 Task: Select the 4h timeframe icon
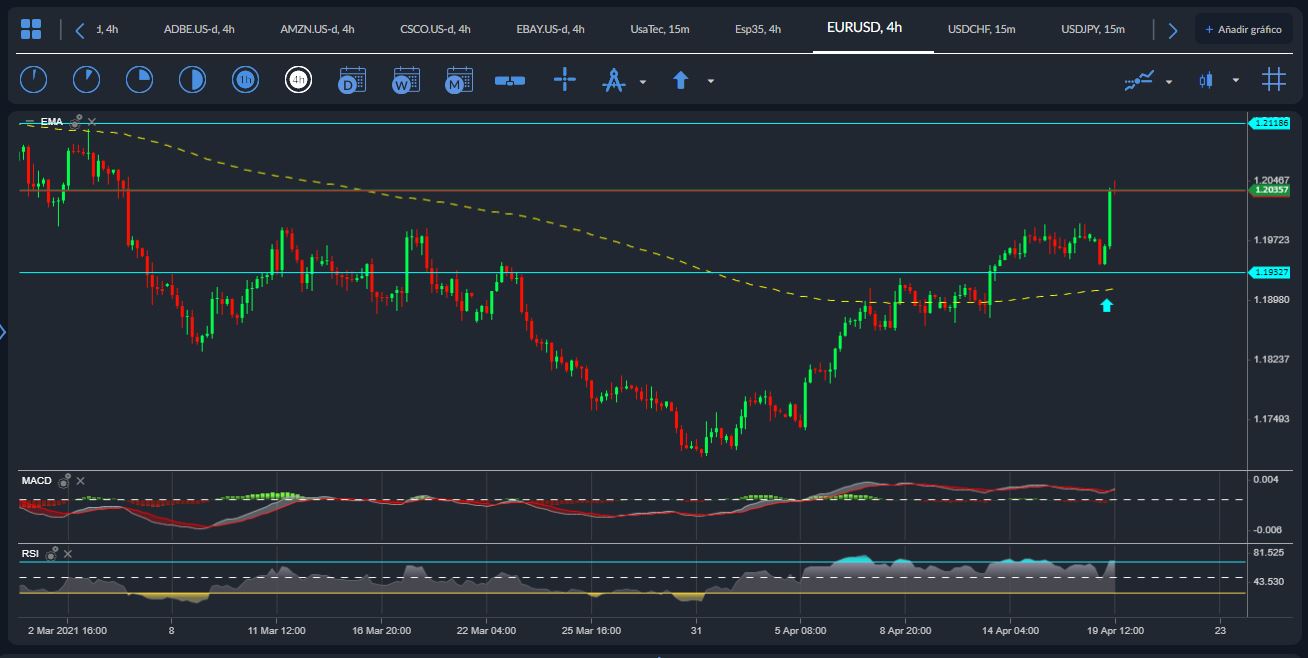[x=299, y=79]
